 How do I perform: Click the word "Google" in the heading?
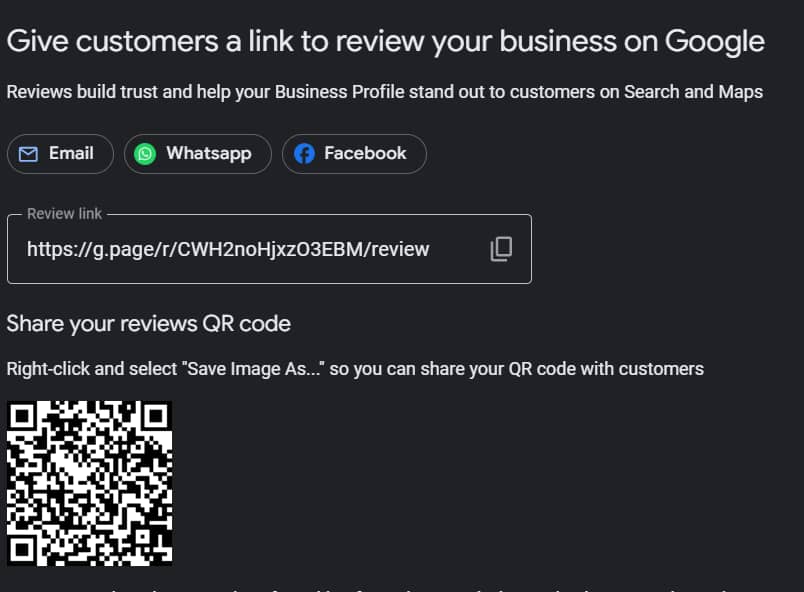715,42
